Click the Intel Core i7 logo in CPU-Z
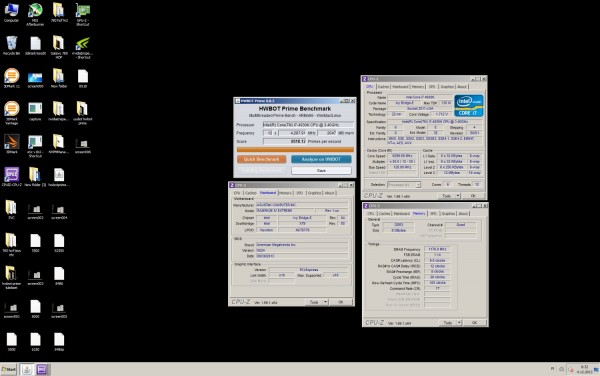600x376 pixels. [469, 105]
